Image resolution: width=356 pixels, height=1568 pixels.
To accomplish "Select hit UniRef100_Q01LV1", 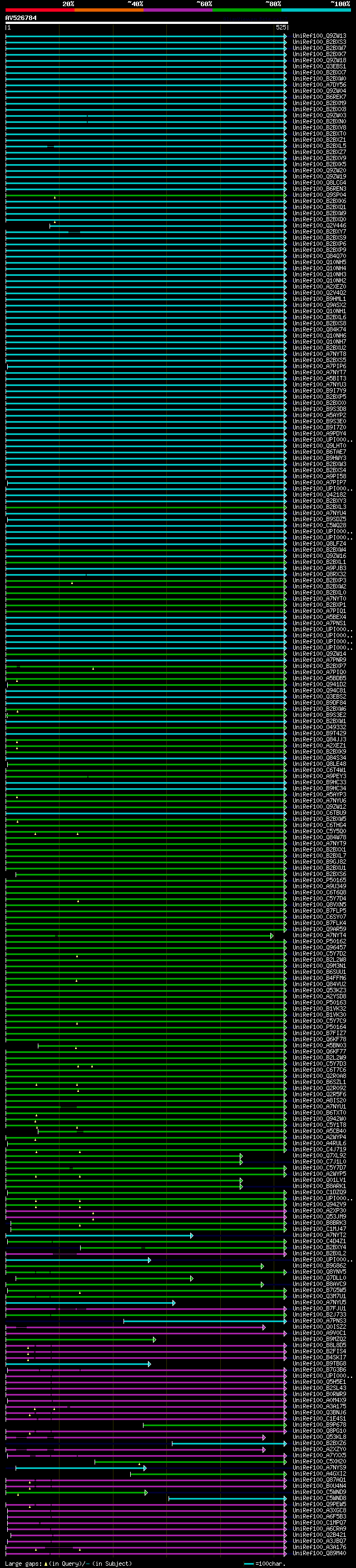I will tap(319, 1180).
